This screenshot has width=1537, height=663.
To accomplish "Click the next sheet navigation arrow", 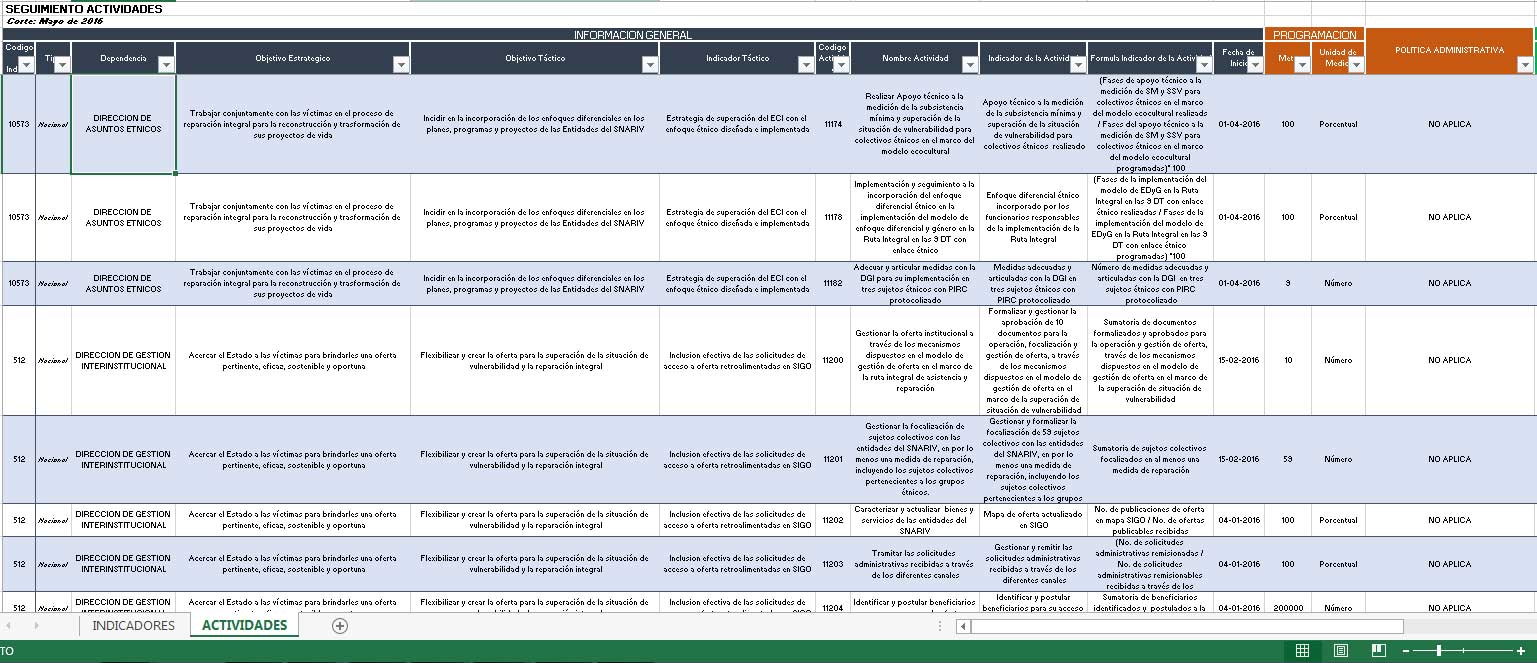I will [x=37, y=626].
